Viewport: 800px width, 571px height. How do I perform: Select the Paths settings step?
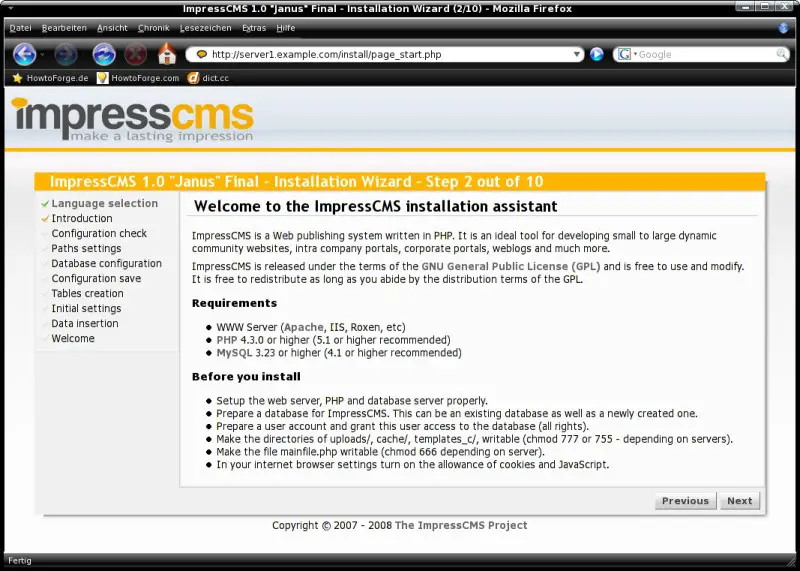86,248
